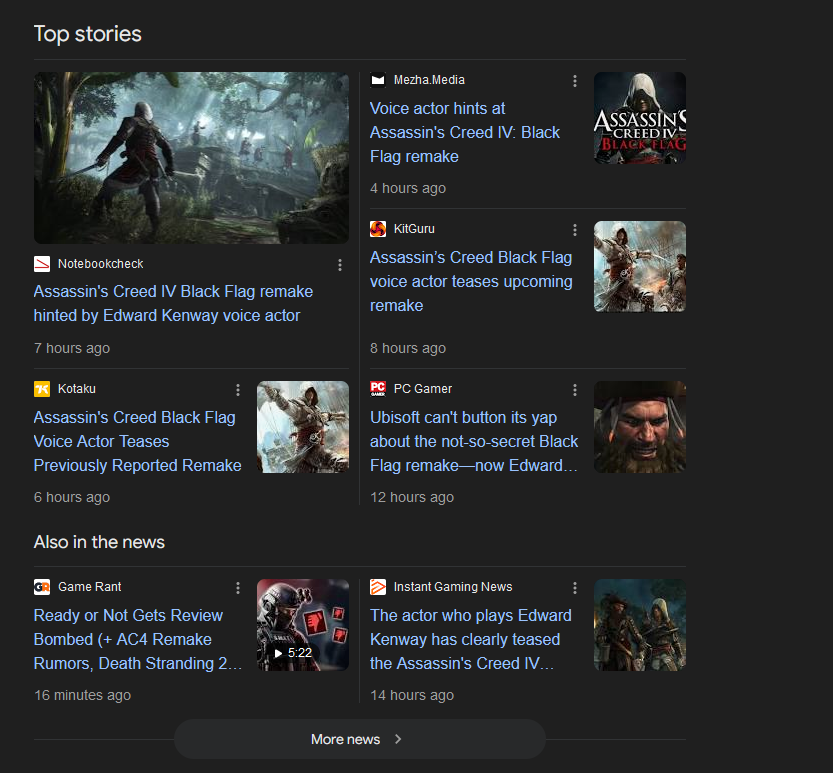Click the Notebookcheck site favicon

[x=42, y=264]
